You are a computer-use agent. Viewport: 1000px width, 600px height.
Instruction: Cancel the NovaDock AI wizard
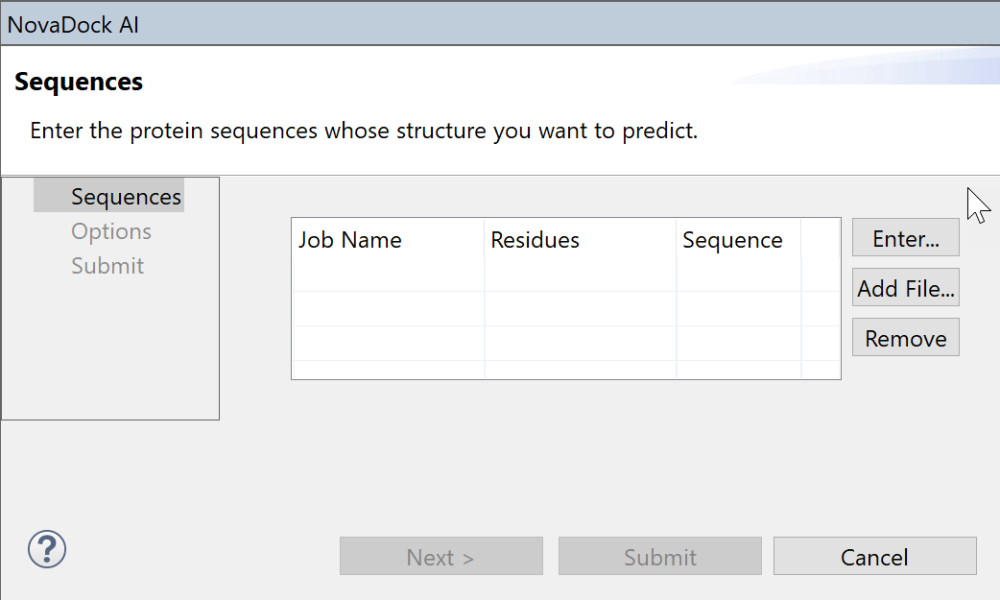tap(874, 557)
